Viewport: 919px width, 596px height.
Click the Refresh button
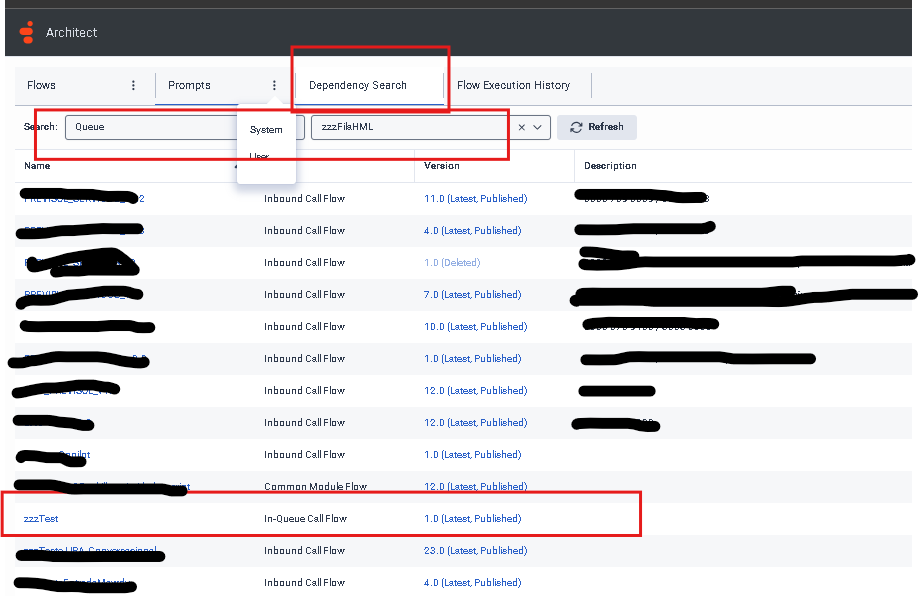pos(597,127)
